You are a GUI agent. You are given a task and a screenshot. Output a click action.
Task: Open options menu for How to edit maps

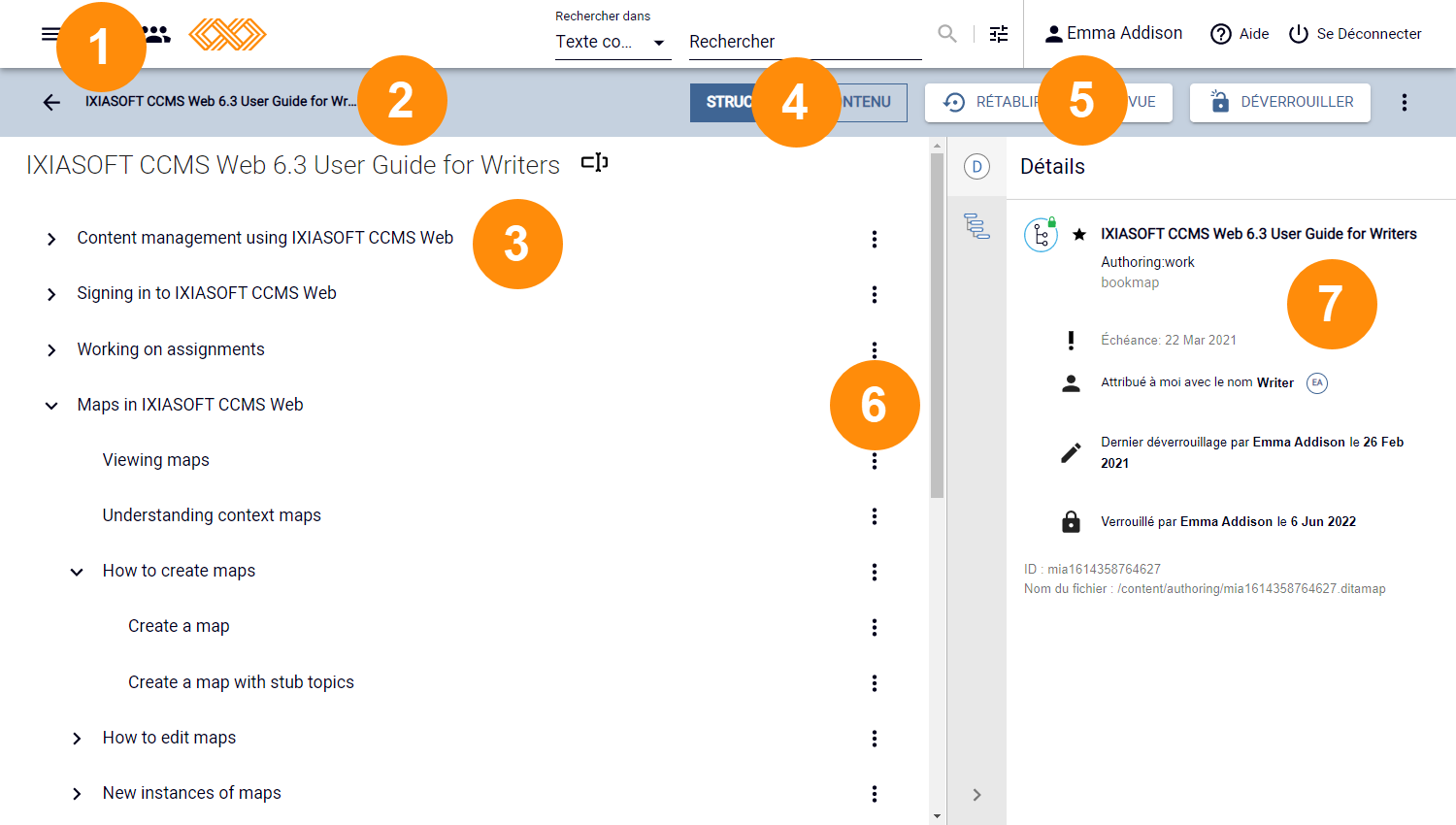coord(875,739)
